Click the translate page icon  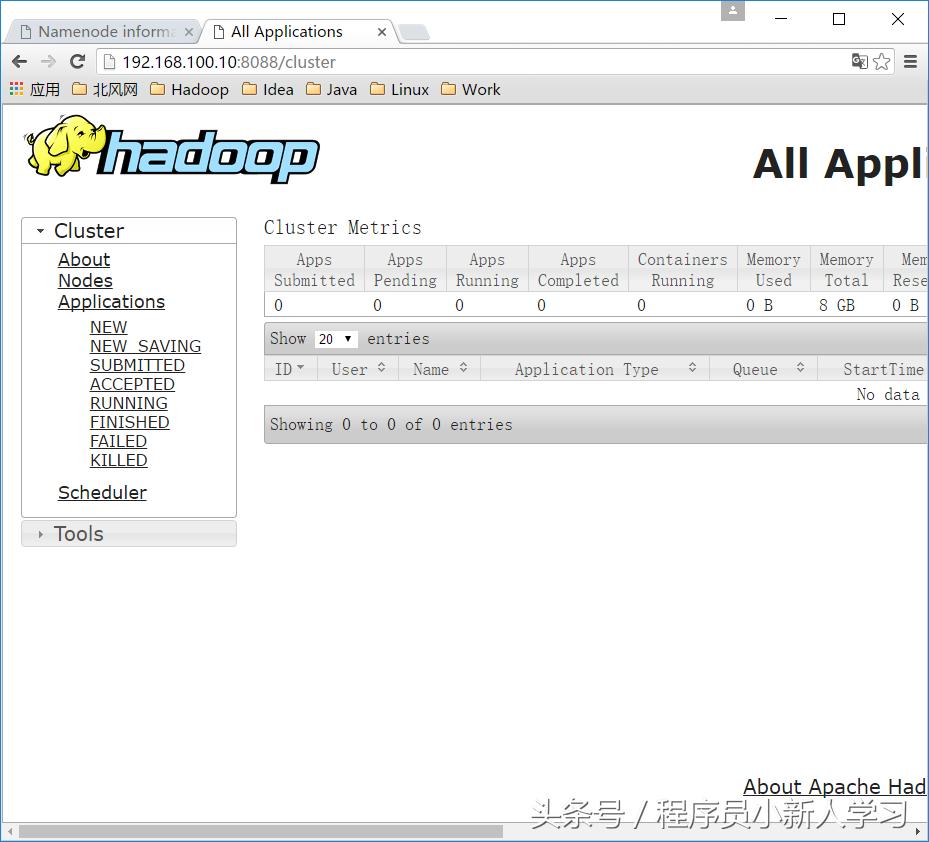coord(860,61)
